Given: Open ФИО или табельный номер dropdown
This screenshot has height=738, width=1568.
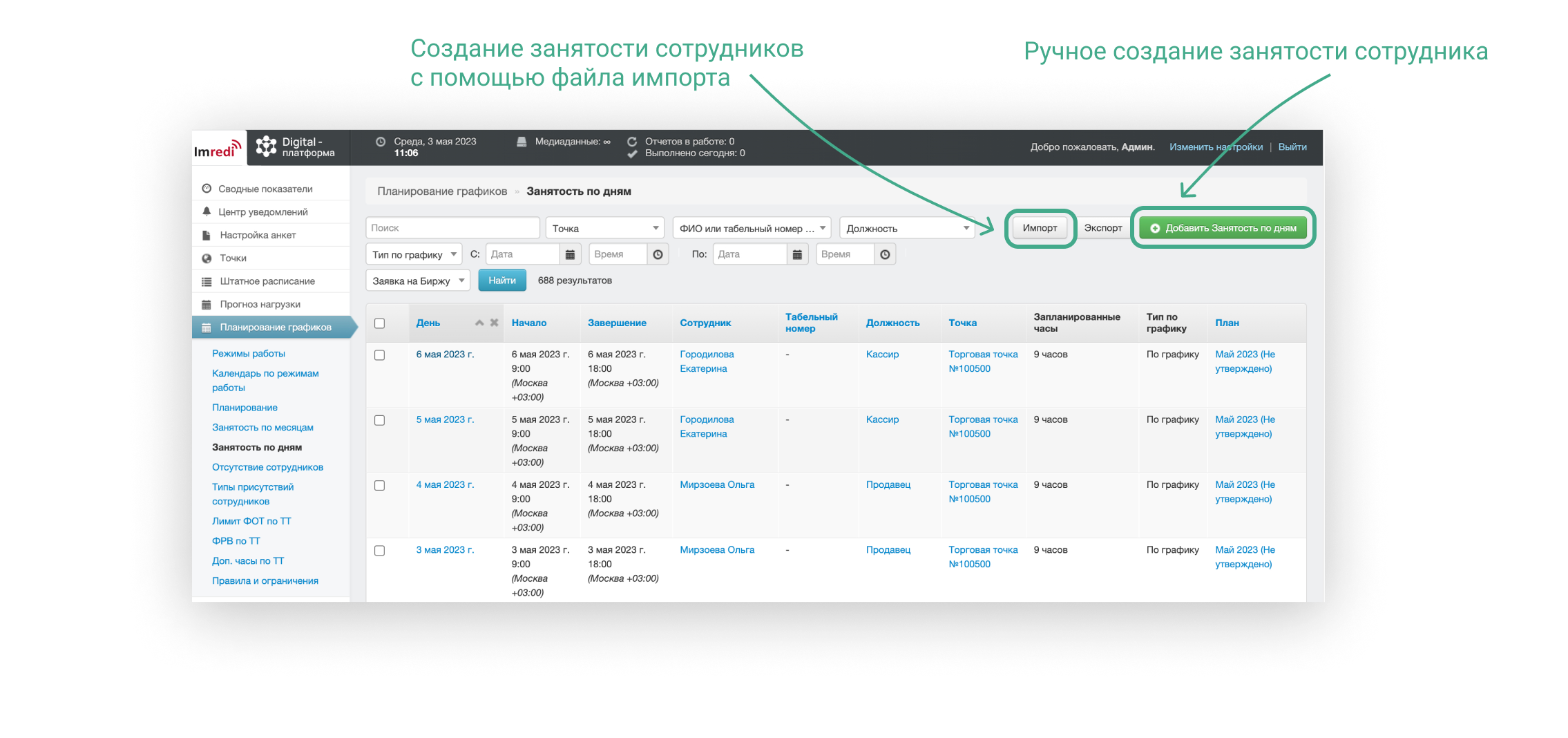Looking at the screenshot, I should pos(752,228).
